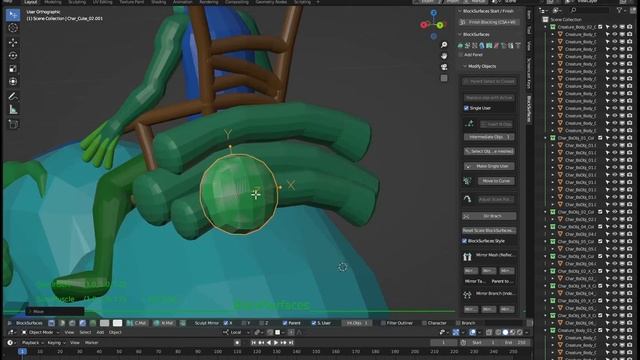640x360 pixels.
Task: Click the Select Obj button
Action: [489, 151]
